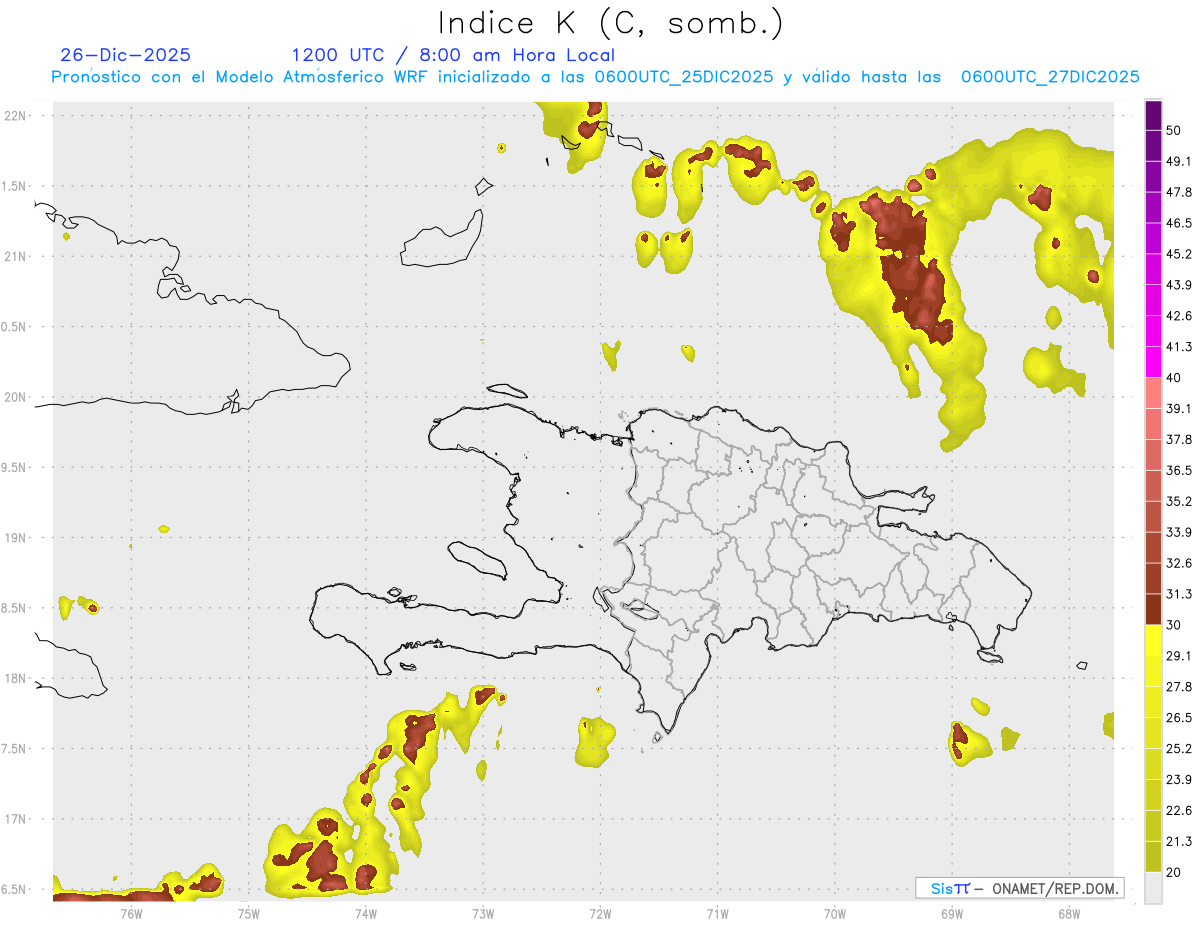The width and height of the screenshot is (1200, 927).
Task: Pick the magenta colorbar segment between 41.3 and 42.6
Action: (1153, 331)
